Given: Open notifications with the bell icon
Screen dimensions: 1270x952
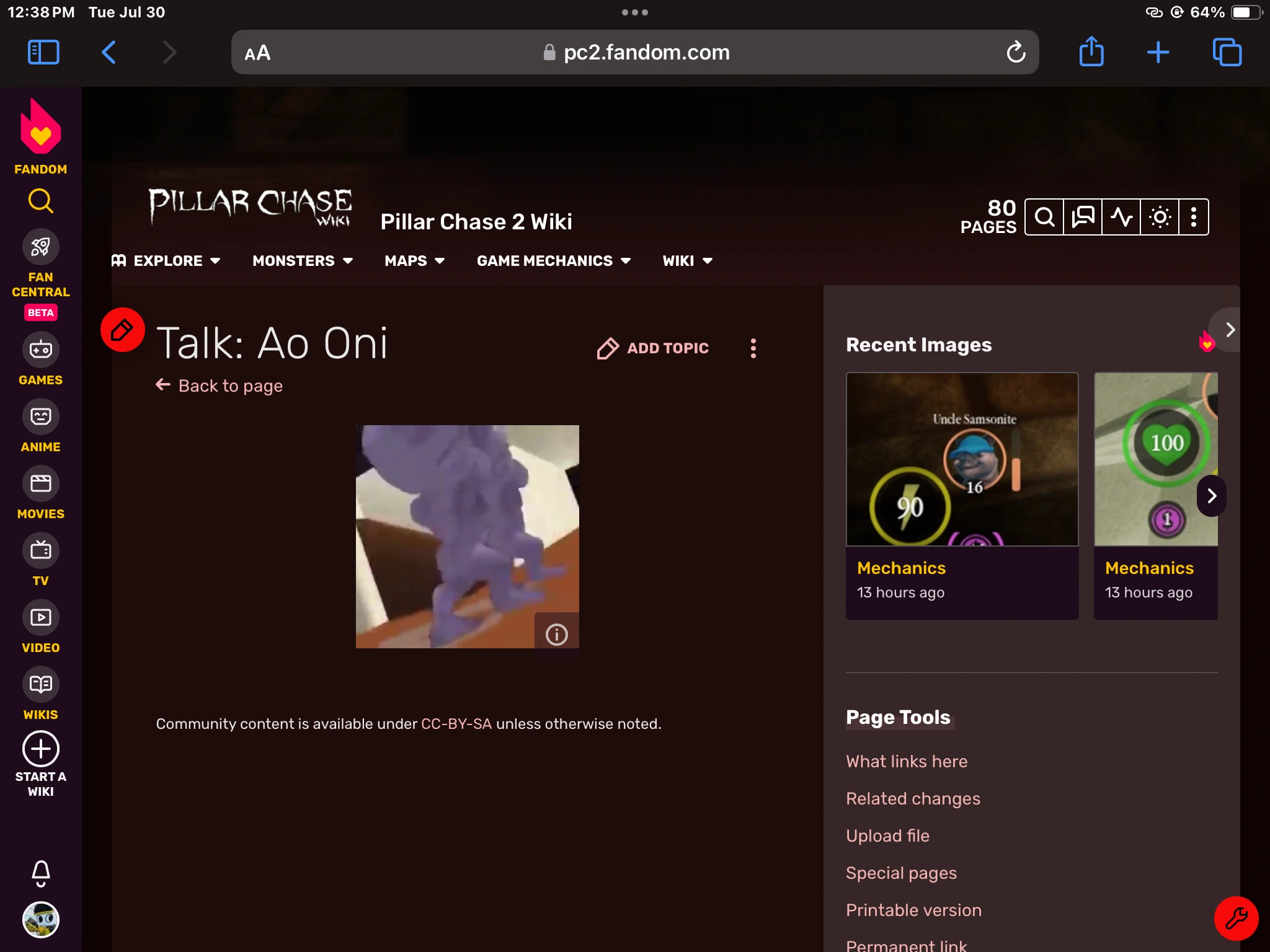Looking at the screenshot, I should [40, 873].
